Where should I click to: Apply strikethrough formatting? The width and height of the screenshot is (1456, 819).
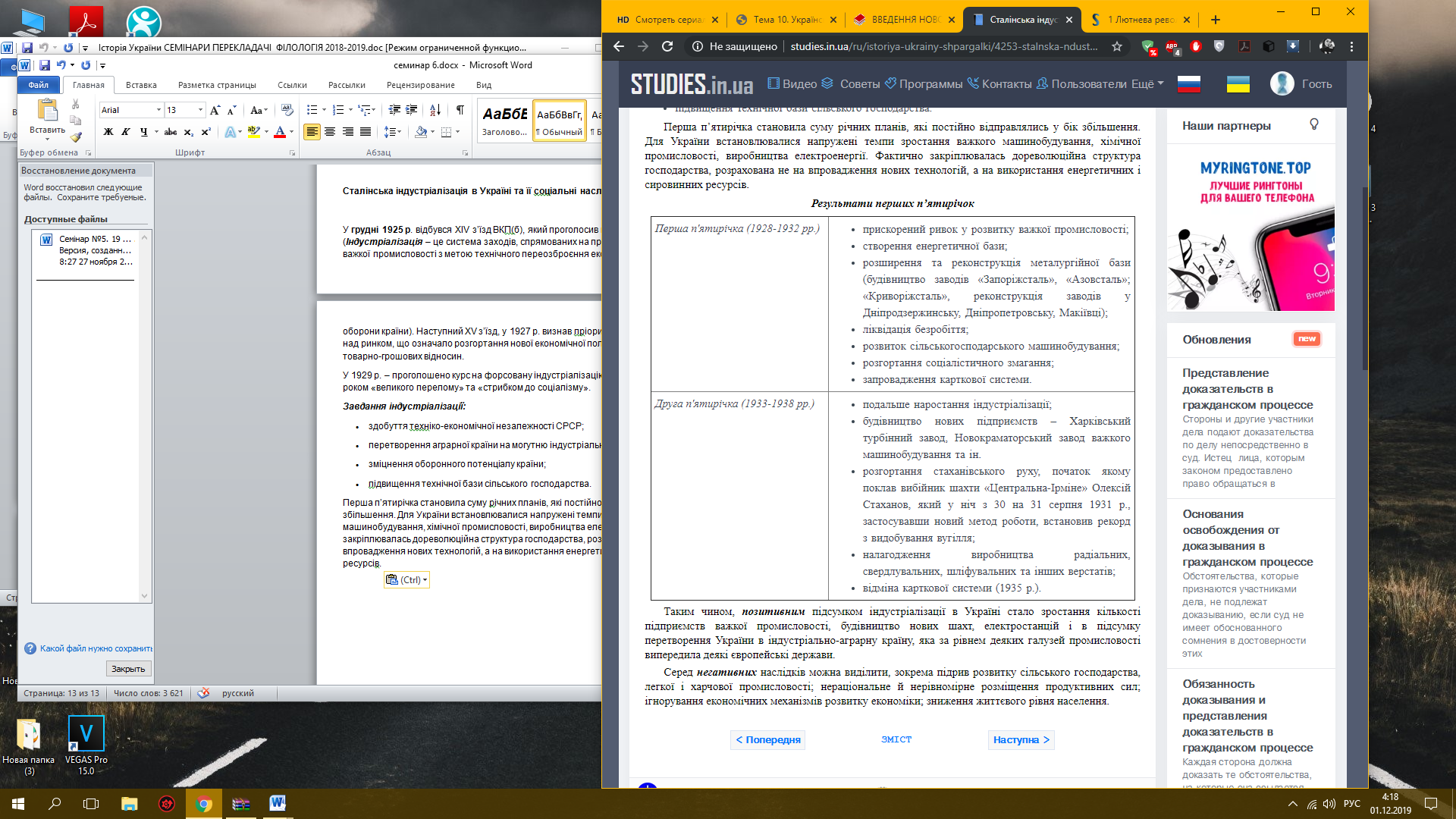[171, 132]
